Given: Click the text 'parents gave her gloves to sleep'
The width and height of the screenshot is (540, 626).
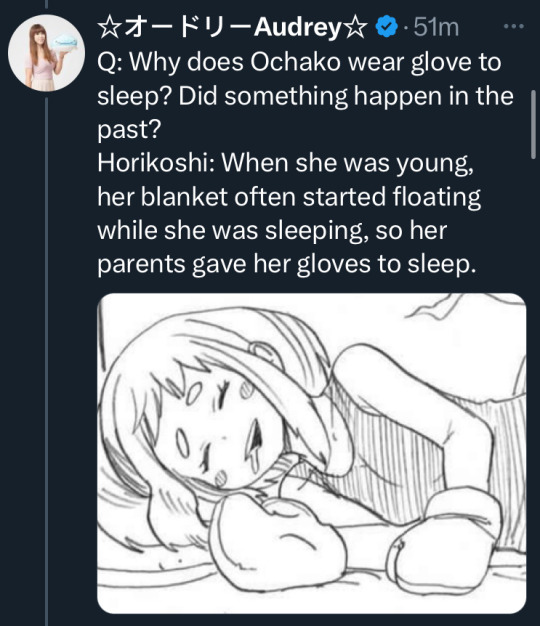Looking at the screenshot, I should [x=285, y=264].
